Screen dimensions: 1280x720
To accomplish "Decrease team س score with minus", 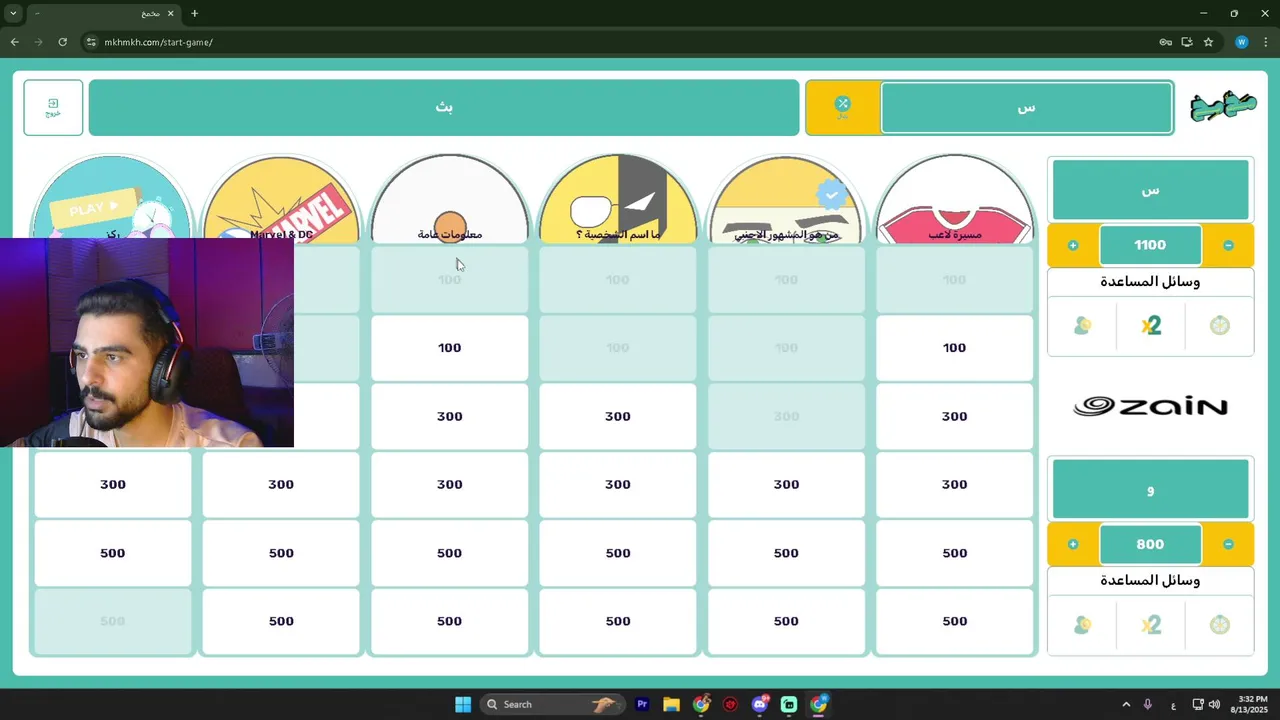I will pos(1228,245).
